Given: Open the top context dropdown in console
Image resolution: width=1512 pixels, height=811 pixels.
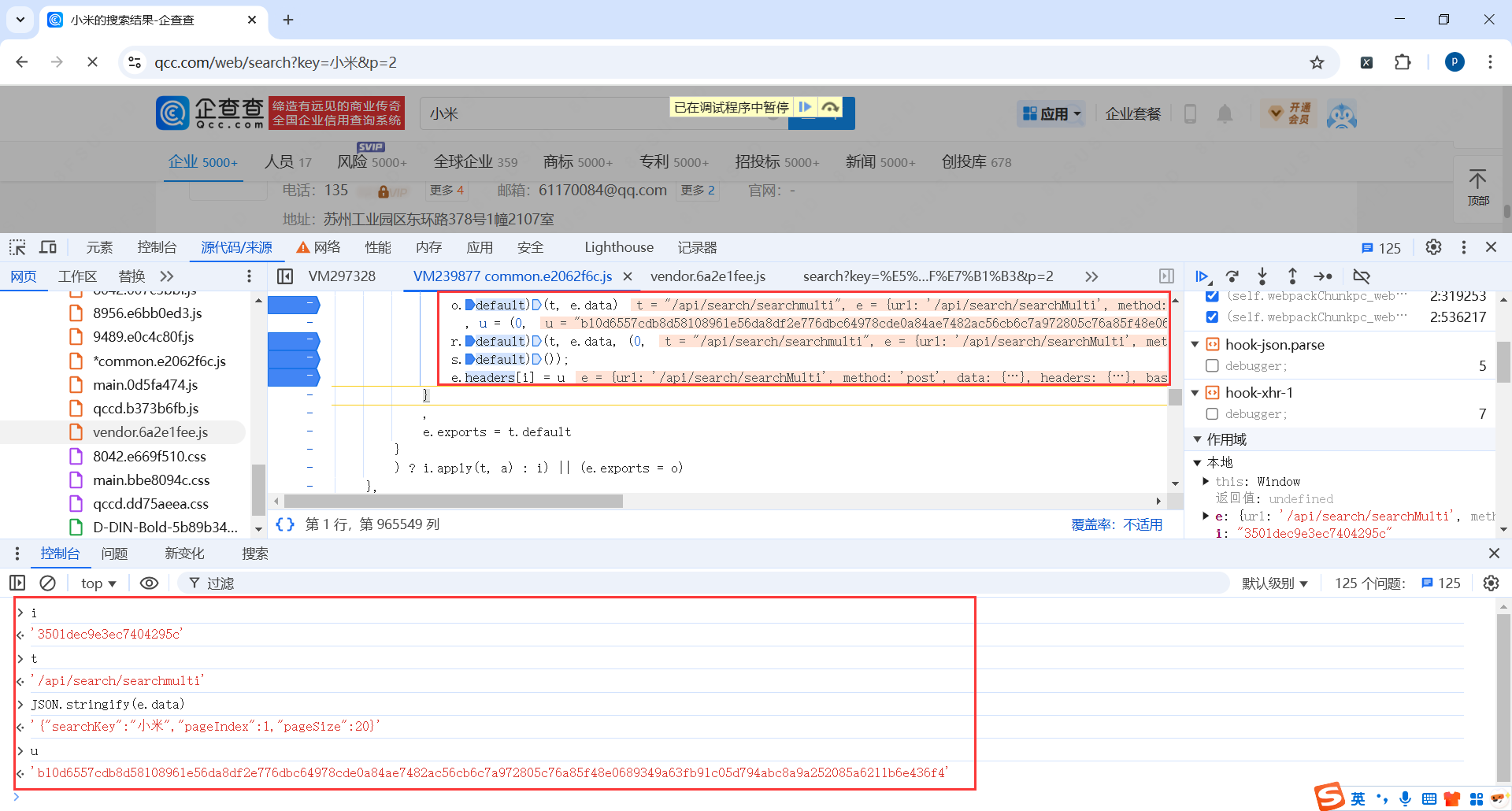Looking at the screenshot, I should coord(98,583).
